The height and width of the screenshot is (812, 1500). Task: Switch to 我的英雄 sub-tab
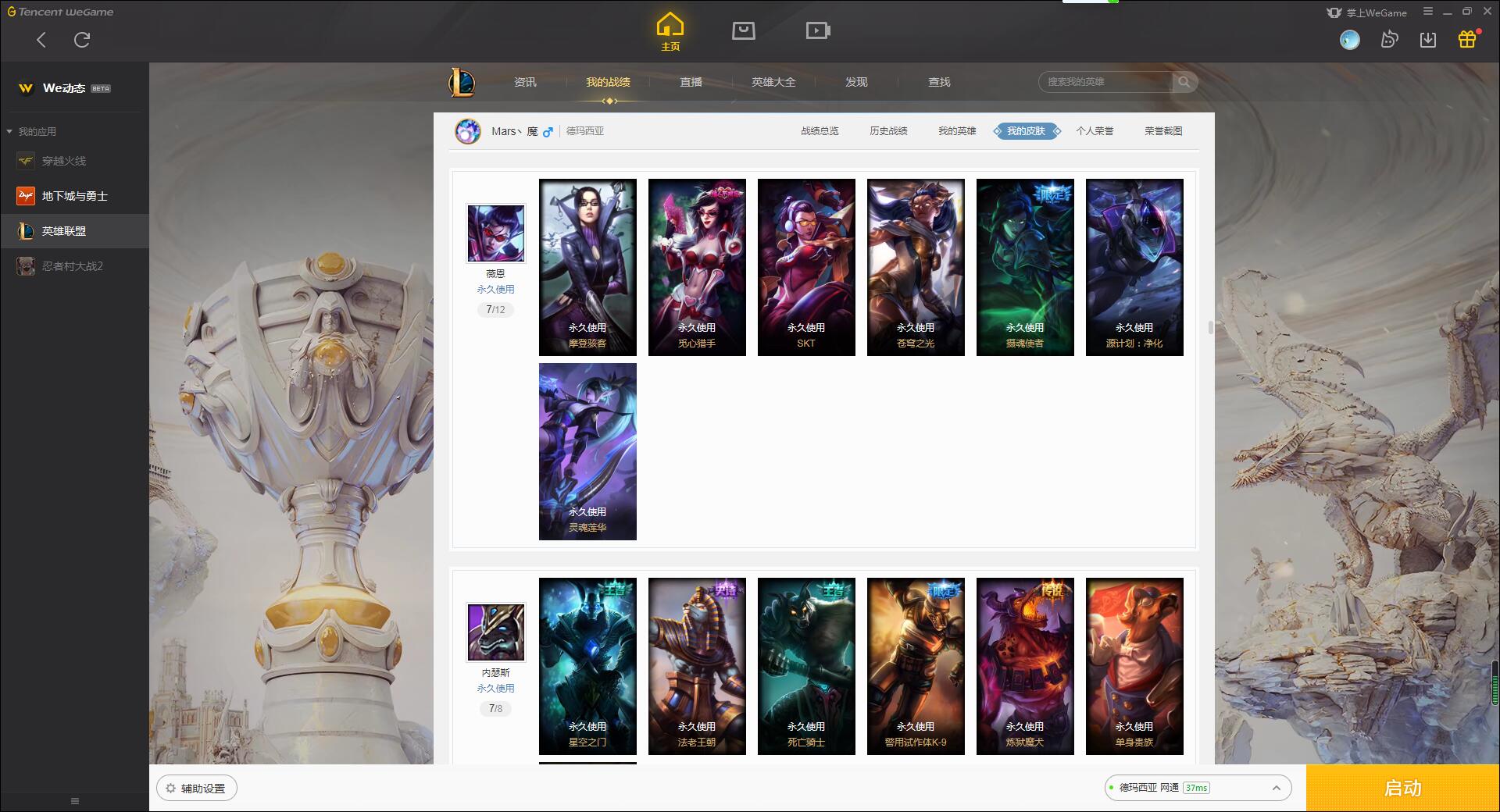click(957, 131)
